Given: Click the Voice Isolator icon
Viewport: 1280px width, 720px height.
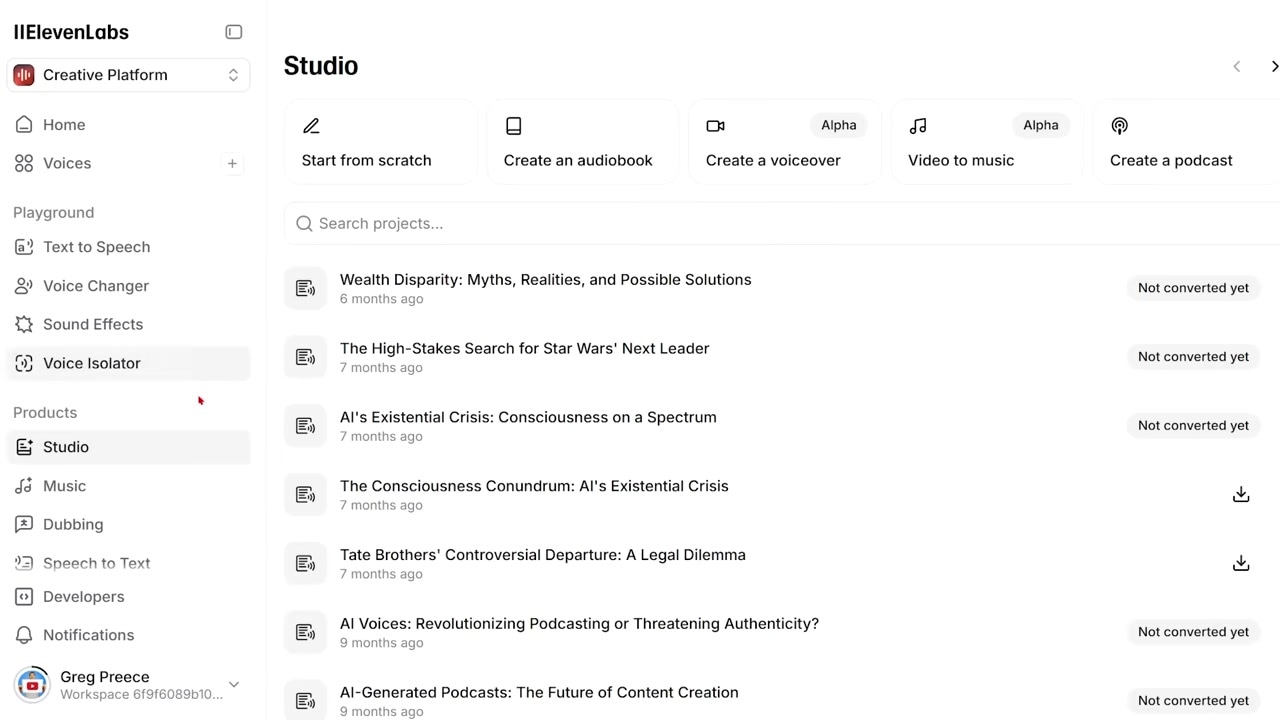Looking at the screenshot, I should (x=24, y=363).
